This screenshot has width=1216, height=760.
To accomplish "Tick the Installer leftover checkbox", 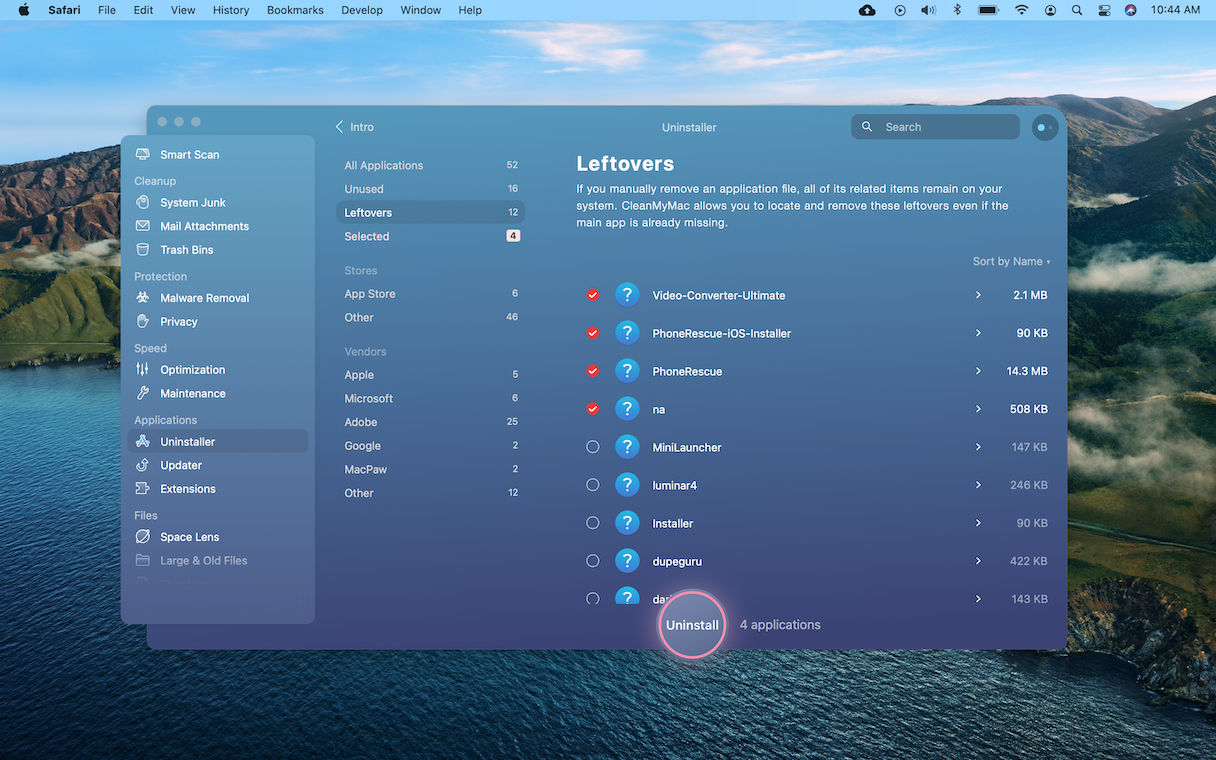I will [593, 523].
